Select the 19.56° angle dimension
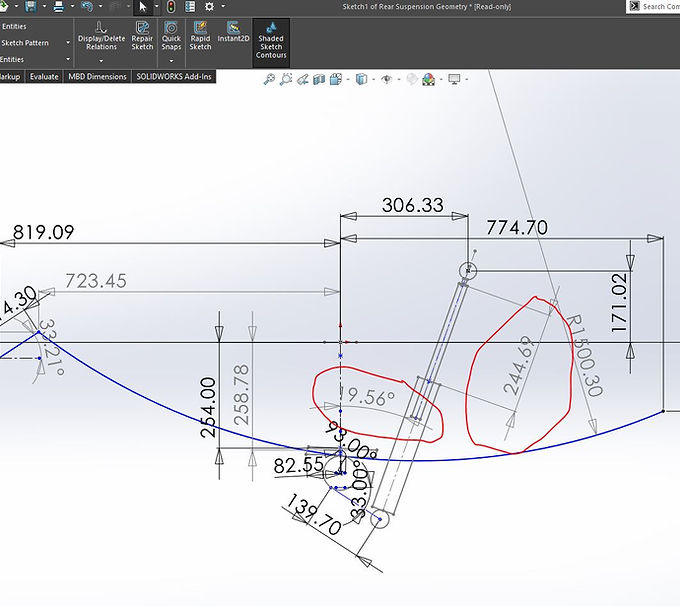This screenshot has height=606, width=680. 367,396
